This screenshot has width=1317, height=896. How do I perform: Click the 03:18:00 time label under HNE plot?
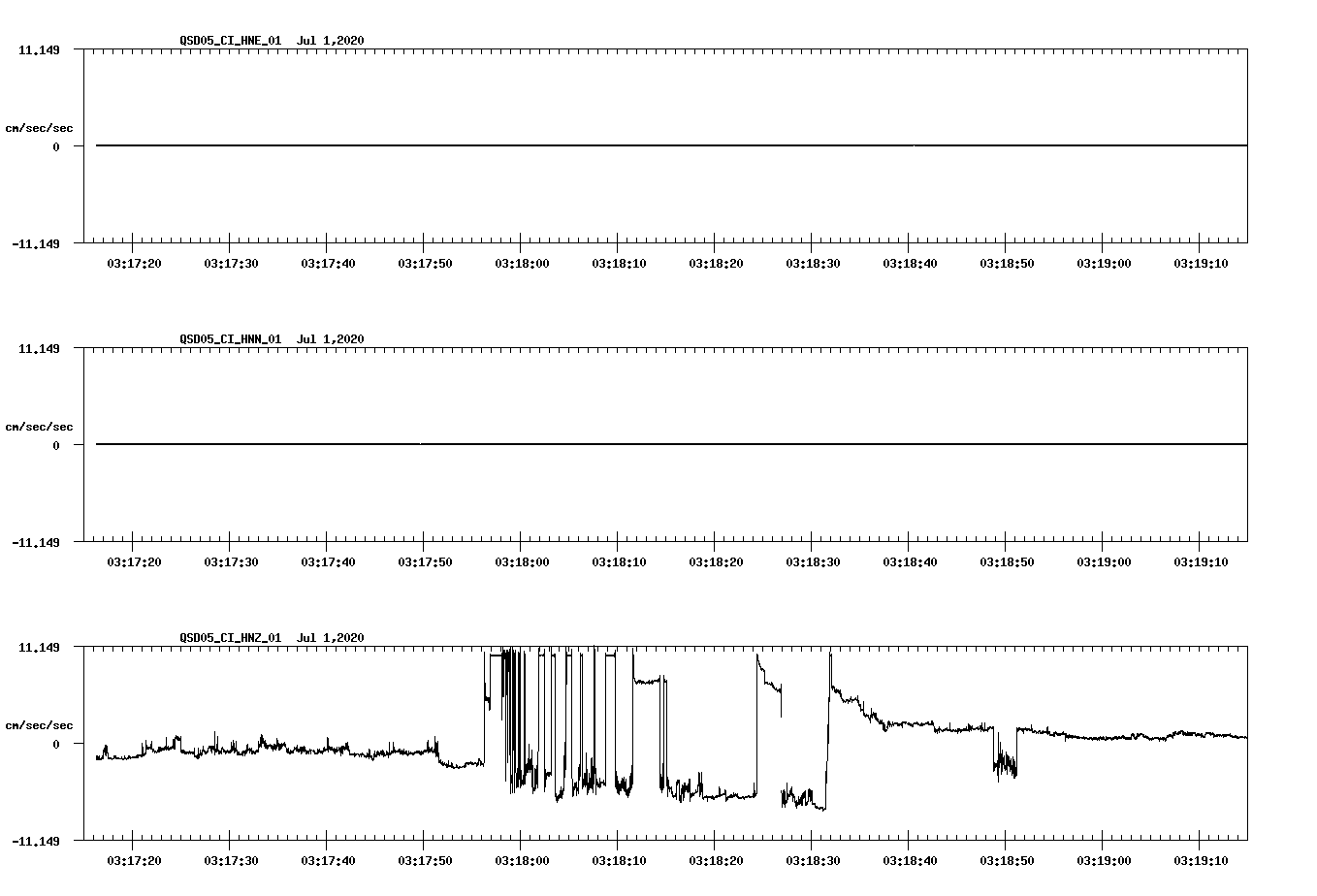[x=522, y=264]
